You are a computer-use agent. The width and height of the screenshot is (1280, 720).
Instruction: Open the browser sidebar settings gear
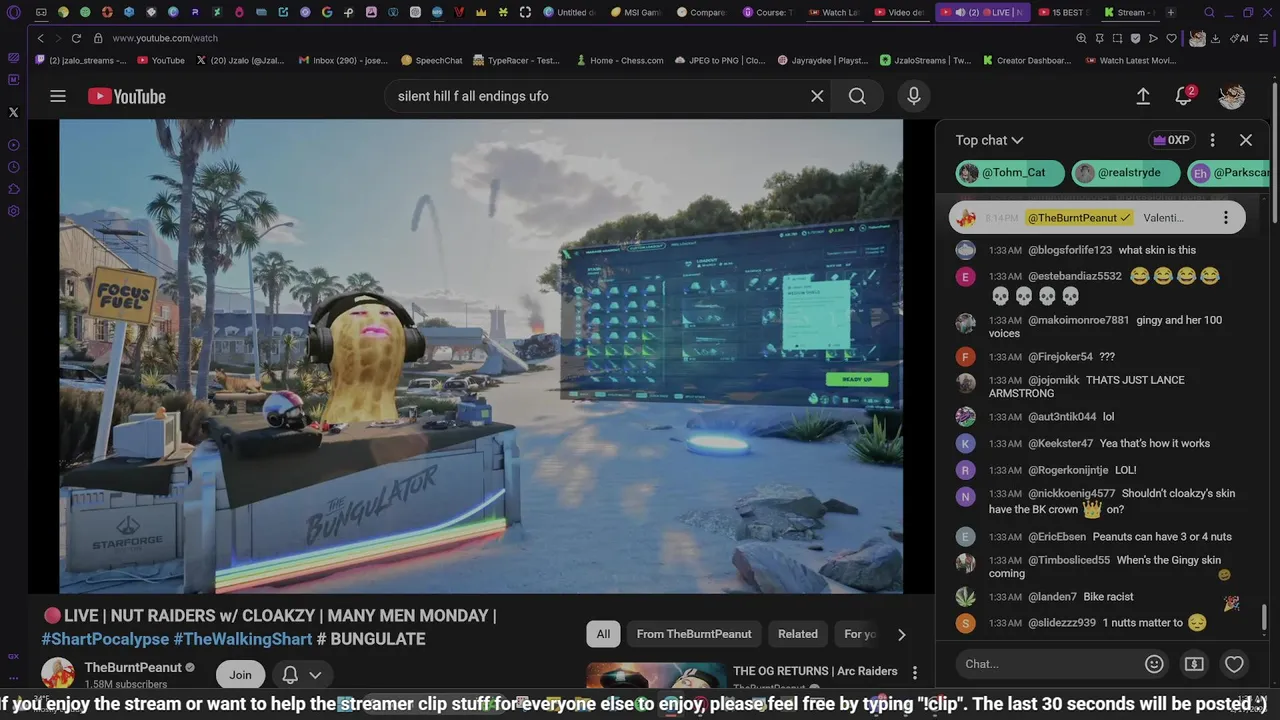(x=13, y=211)
